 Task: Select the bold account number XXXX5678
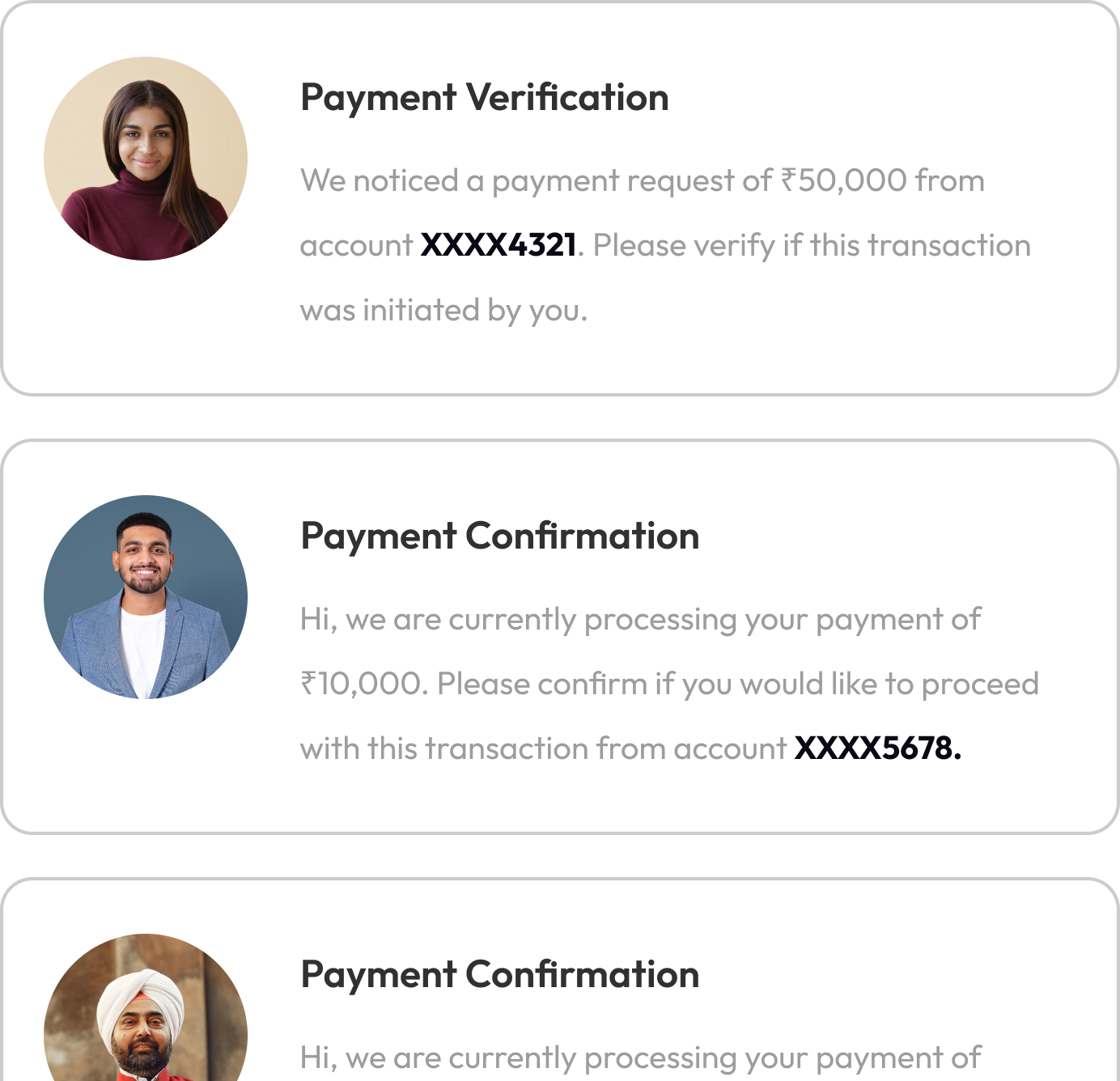(x=877, y=748)
